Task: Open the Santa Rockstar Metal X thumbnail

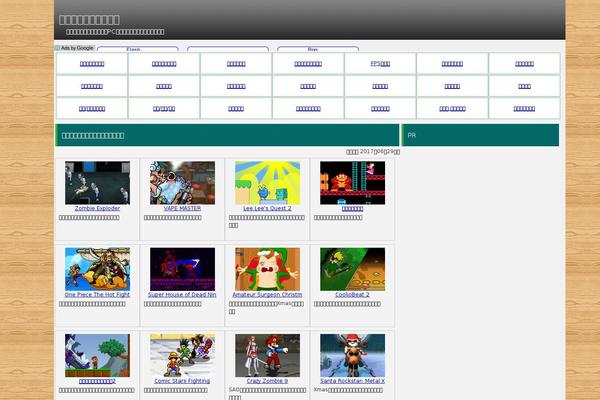Action: (x=352, y=355)
